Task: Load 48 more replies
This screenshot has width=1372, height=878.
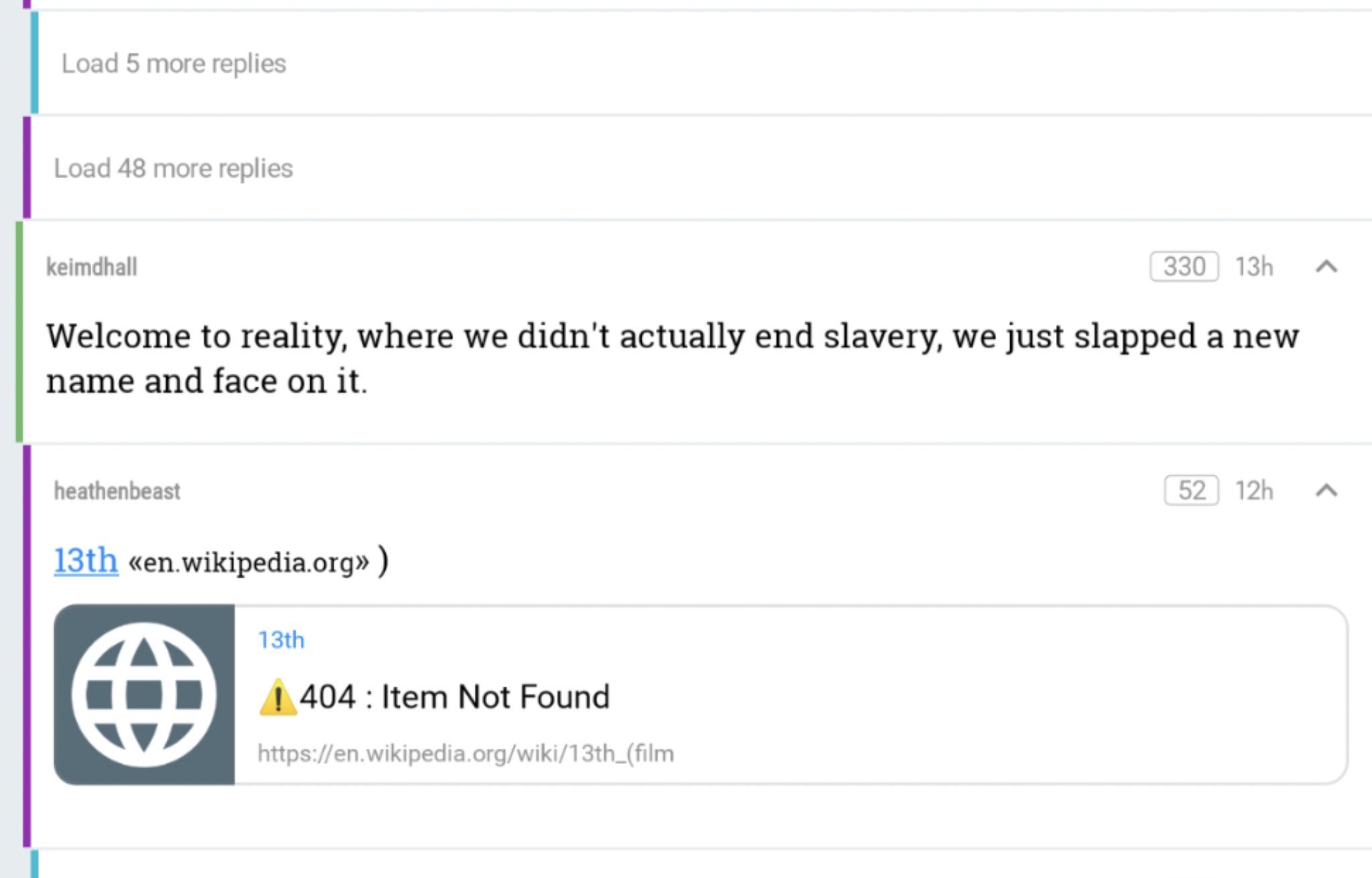Action: 173,168
